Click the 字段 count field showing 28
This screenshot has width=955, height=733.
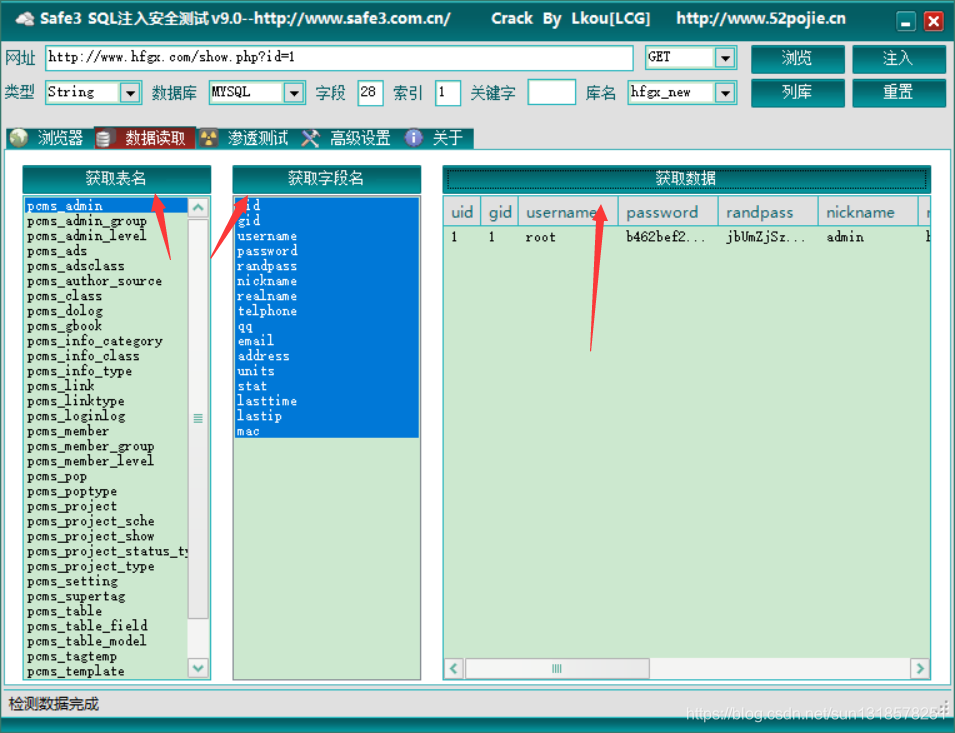tap(370, 93)
